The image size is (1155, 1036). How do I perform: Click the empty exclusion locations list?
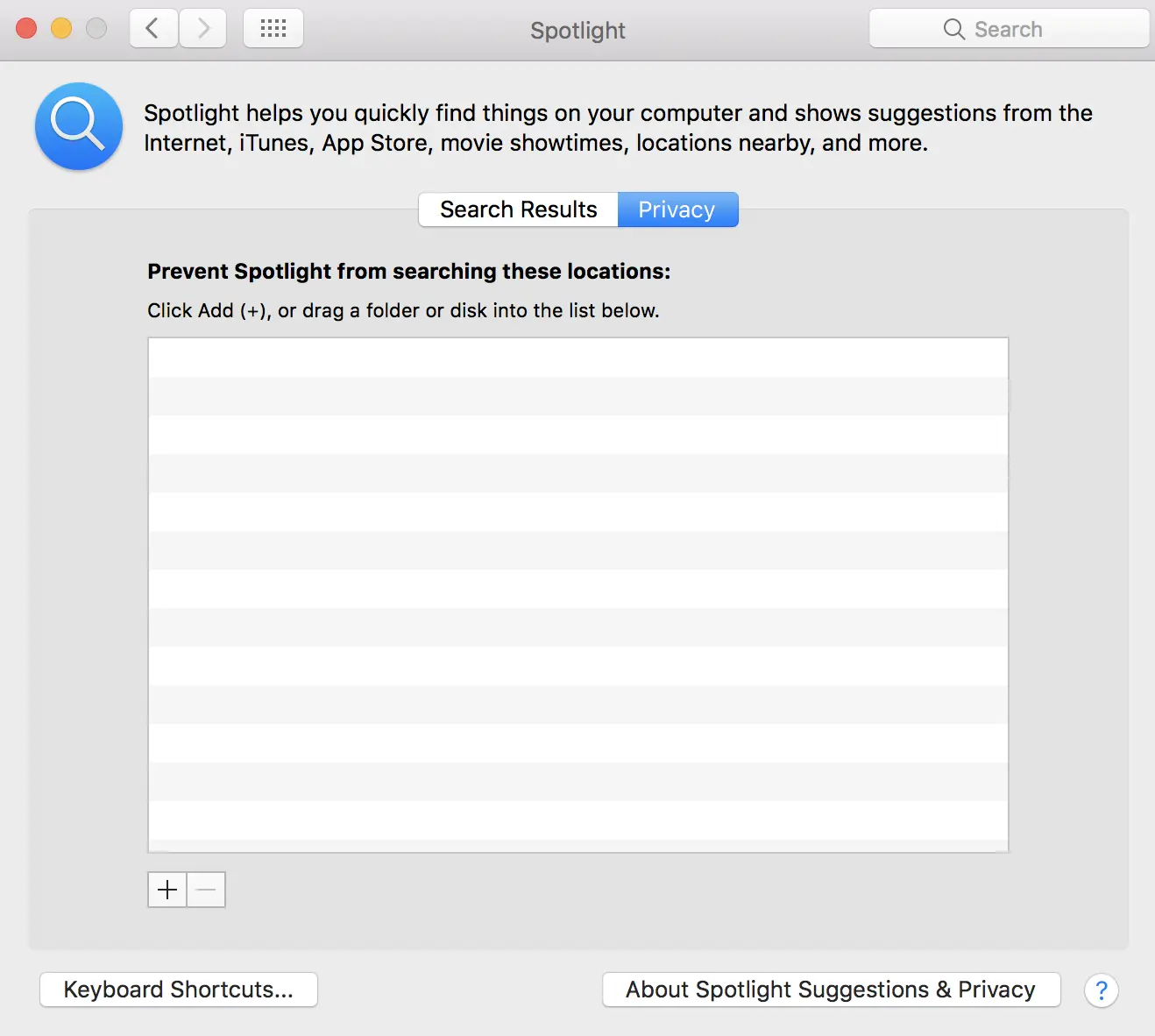(577, 594)
